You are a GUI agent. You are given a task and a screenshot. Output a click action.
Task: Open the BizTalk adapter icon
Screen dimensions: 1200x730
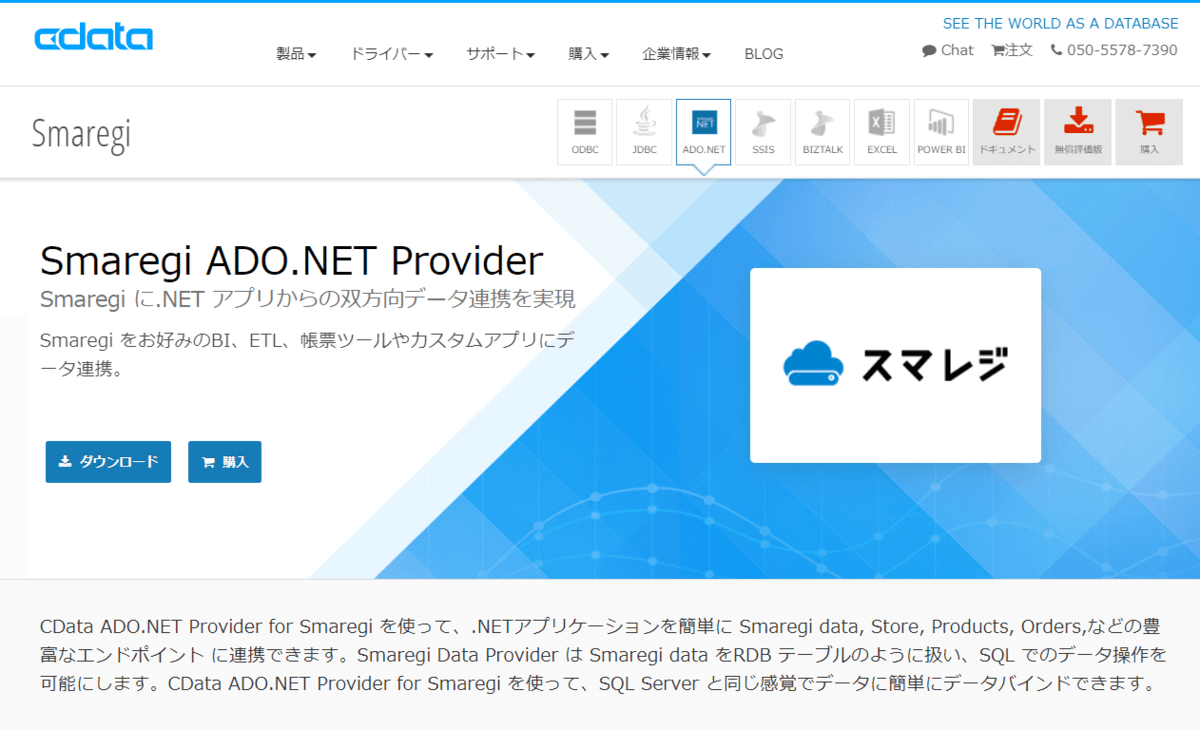pos(823,132)
